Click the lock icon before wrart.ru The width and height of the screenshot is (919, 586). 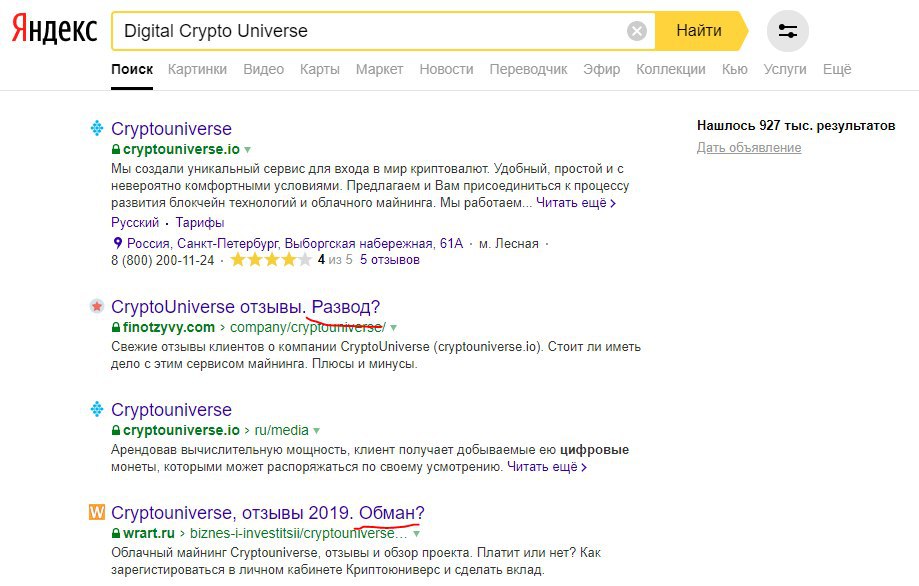[116, 533]
